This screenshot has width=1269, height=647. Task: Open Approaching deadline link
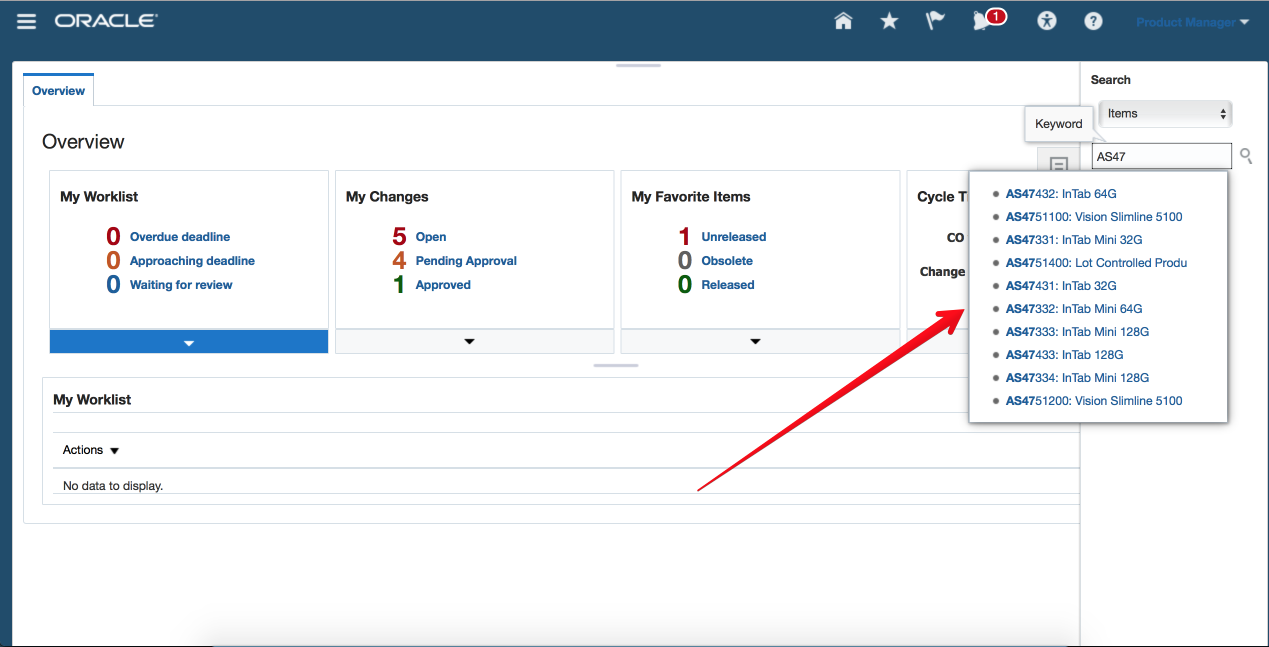[x=192, y=261]
